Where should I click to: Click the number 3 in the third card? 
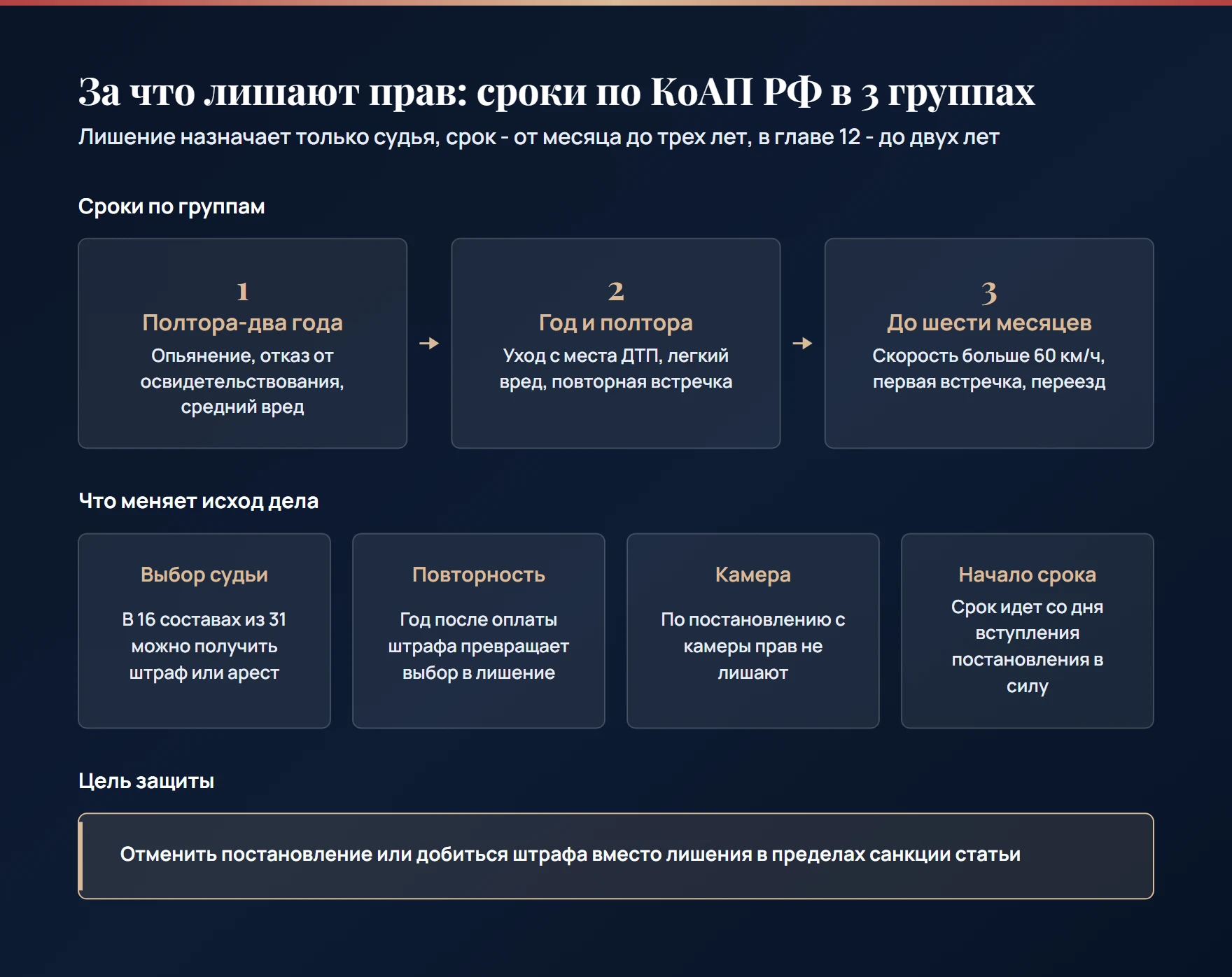[x=989, y=293]
